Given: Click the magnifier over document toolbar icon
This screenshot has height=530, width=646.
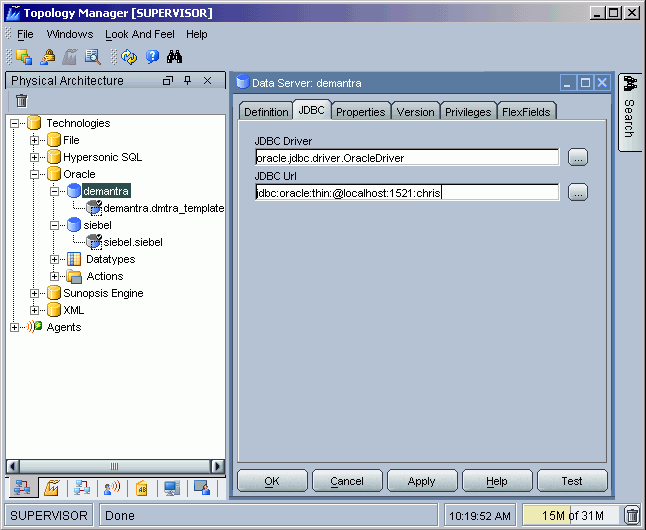Looking at the screenshot, I should (93, 57).
